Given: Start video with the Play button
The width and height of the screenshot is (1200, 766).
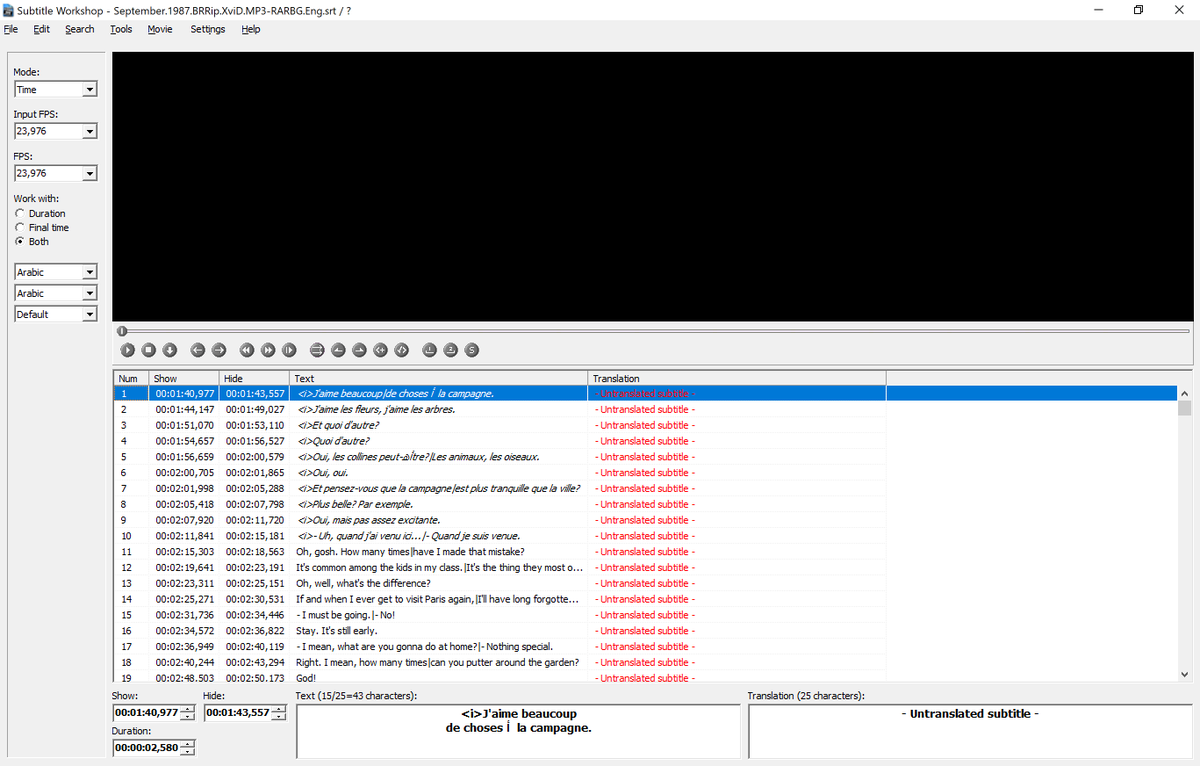Looking at the screenshot, I should (128, 350).
